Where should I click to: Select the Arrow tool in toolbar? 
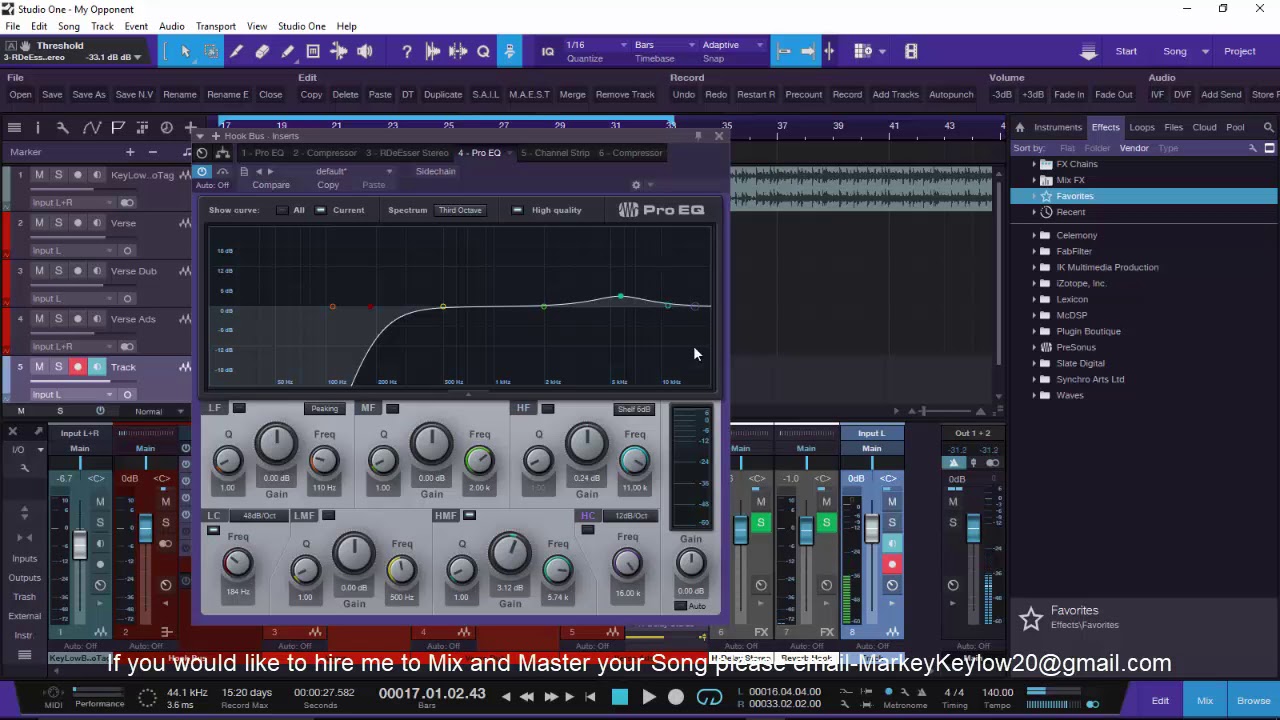click(185, 51)
